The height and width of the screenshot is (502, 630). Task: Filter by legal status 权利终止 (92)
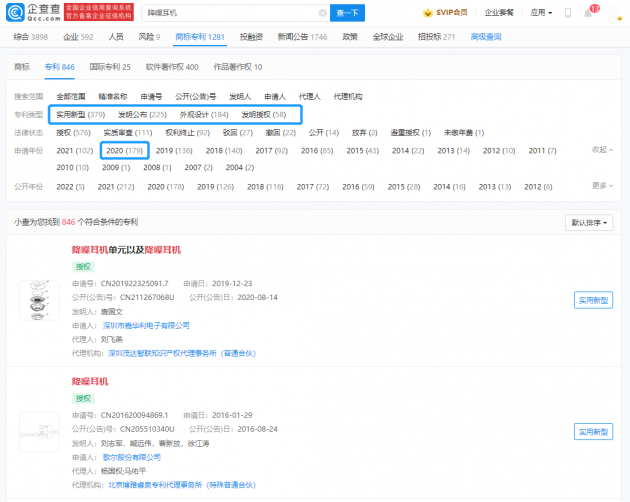click(x=188, y=133)
